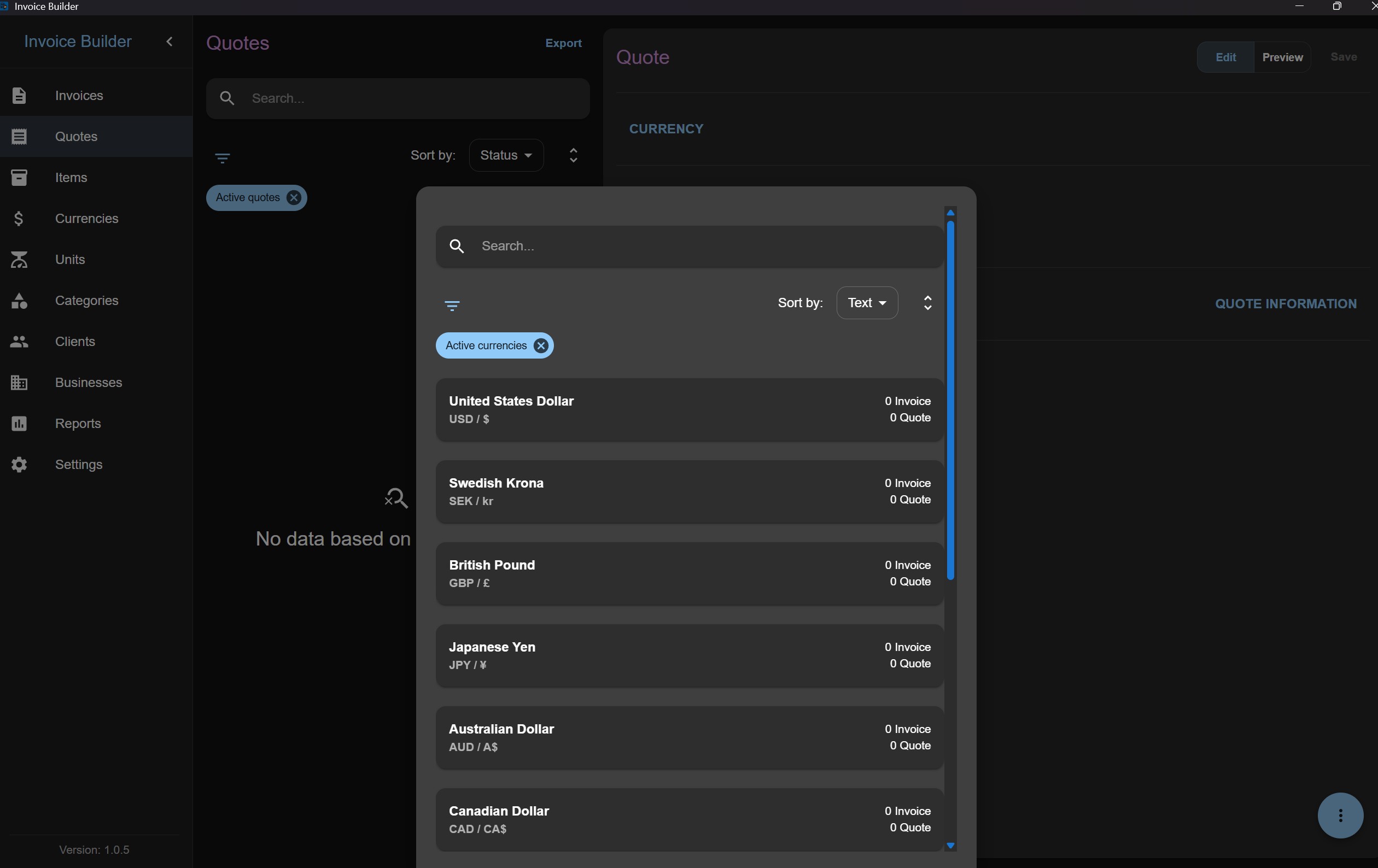The image size is (1378, 868).
Task: Select British Pound currency
Action: (x=689, y=573)
